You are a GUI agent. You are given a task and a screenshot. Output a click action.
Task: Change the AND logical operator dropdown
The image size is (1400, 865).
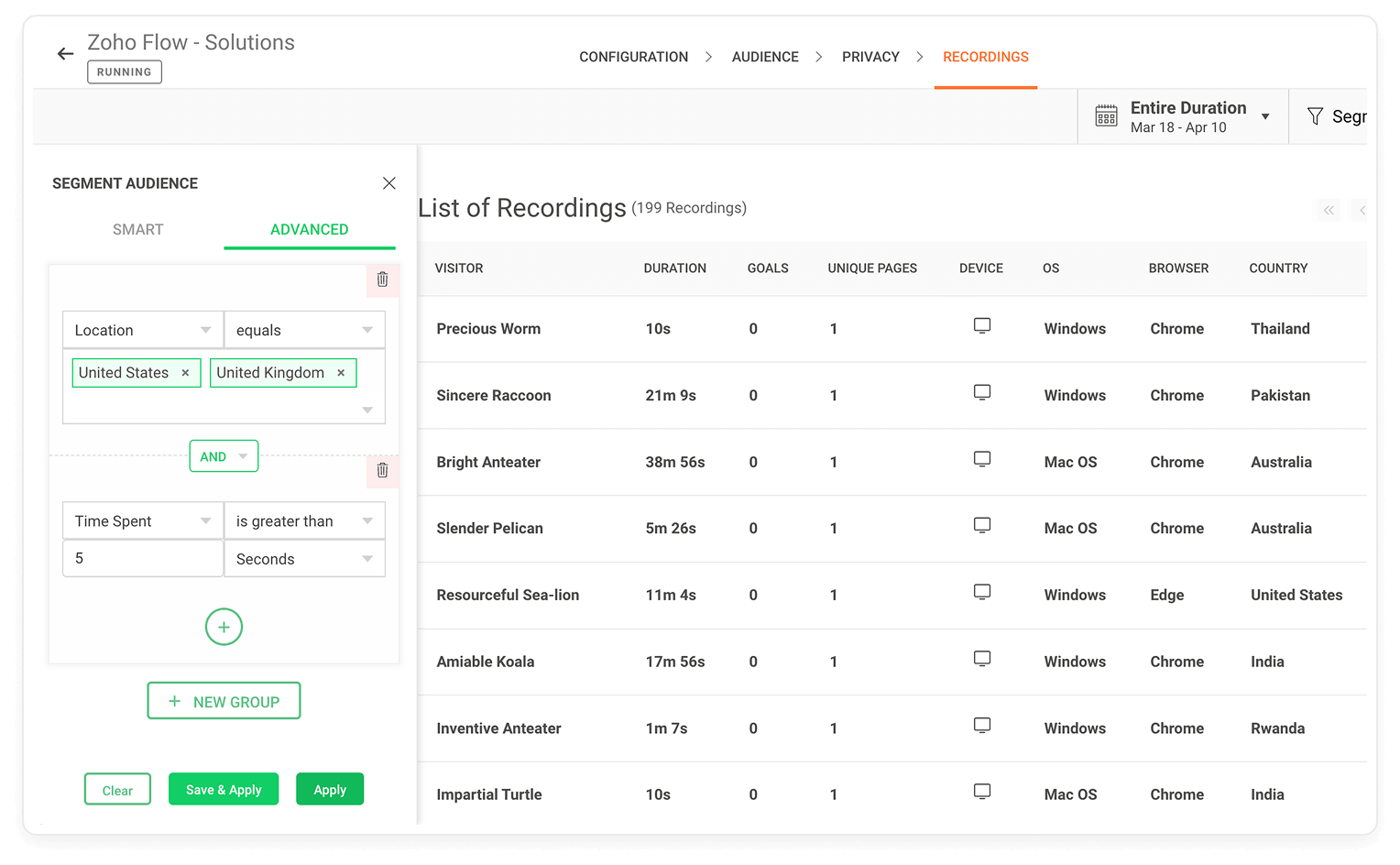click(x=224, y=456)
